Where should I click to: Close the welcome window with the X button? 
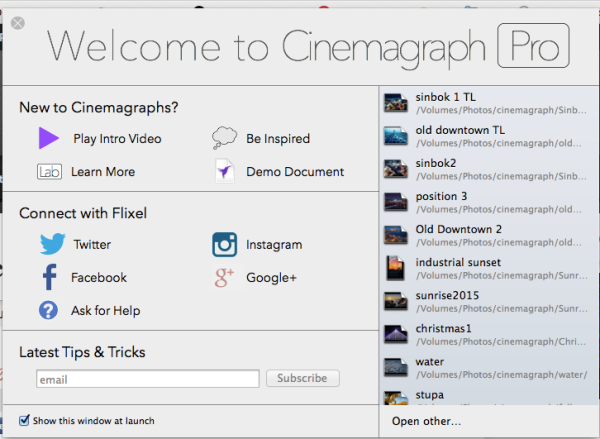tap(18, 23)
